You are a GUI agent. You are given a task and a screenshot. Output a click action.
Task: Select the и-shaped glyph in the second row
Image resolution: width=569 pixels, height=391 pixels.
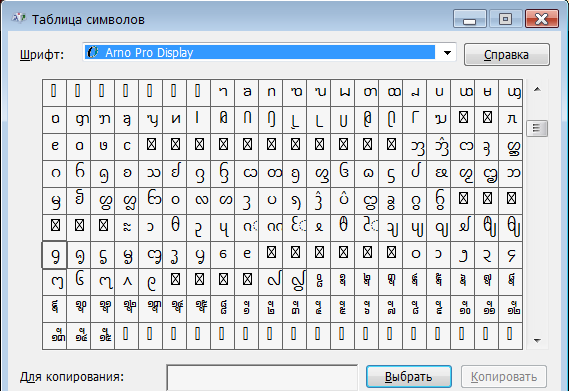click(x=175, y=119)
